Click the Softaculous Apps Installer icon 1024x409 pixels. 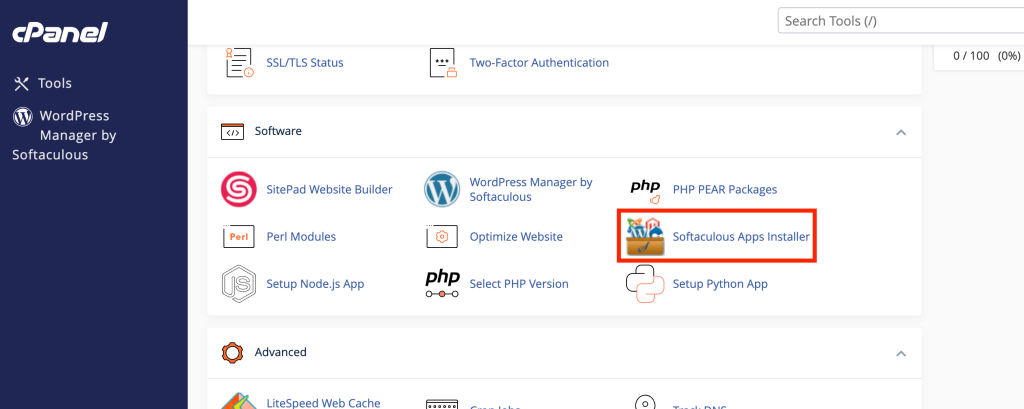[x=645, y=237]
